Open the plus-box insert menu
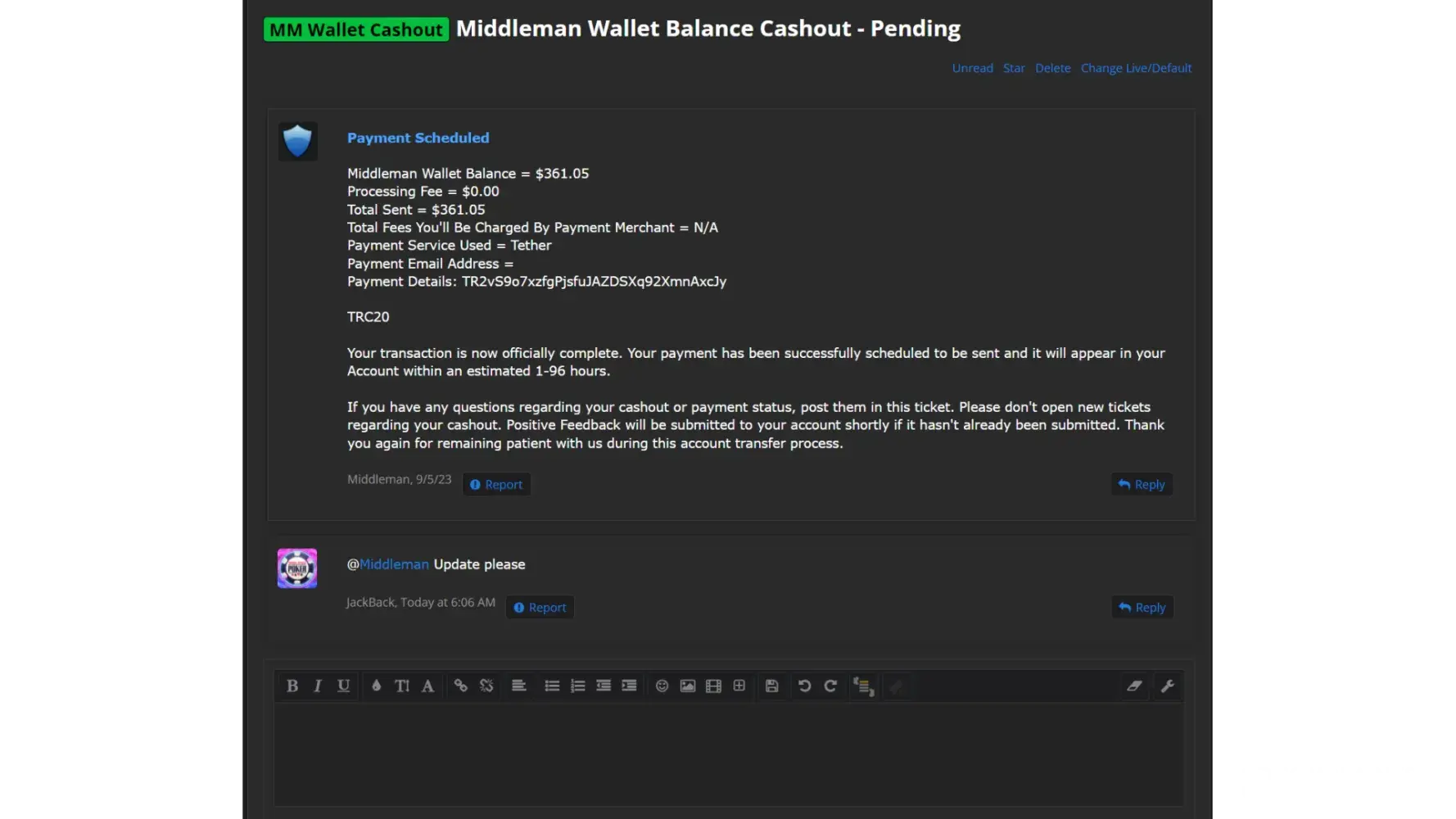This screenshot has height=819, width=1456. pos(739,686)
